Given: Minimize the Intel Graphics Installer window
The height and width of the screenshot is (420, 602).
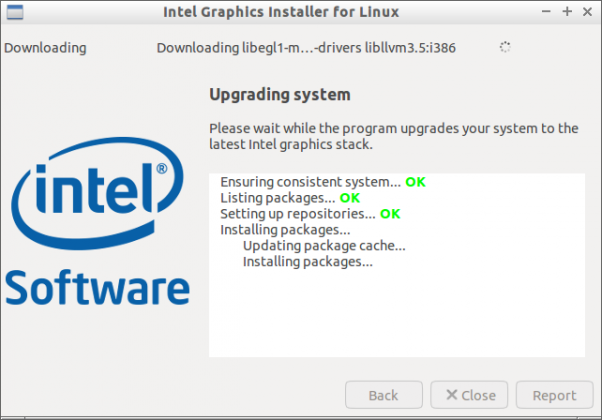Looking at the screenshot, I should click(546, 12).
